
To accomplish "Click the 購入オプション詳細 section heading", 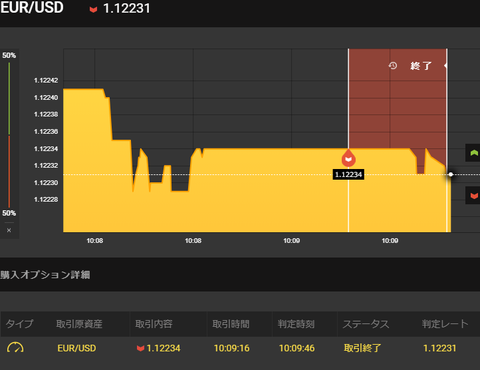I will 45,275.
